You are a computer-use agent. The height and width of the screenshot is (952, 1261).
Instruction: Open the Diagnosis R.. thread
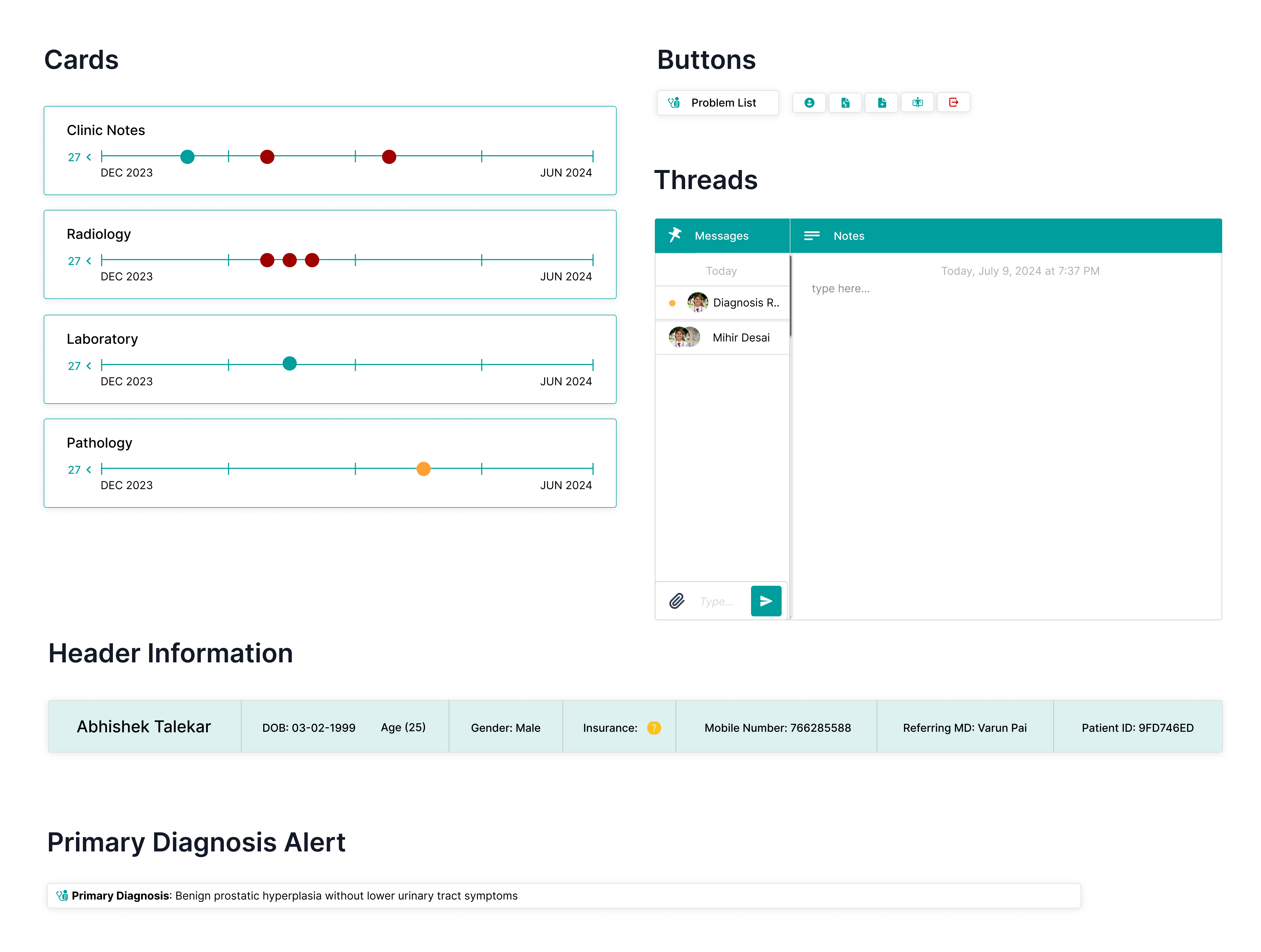pyautogui.click(x=722, y=303)
